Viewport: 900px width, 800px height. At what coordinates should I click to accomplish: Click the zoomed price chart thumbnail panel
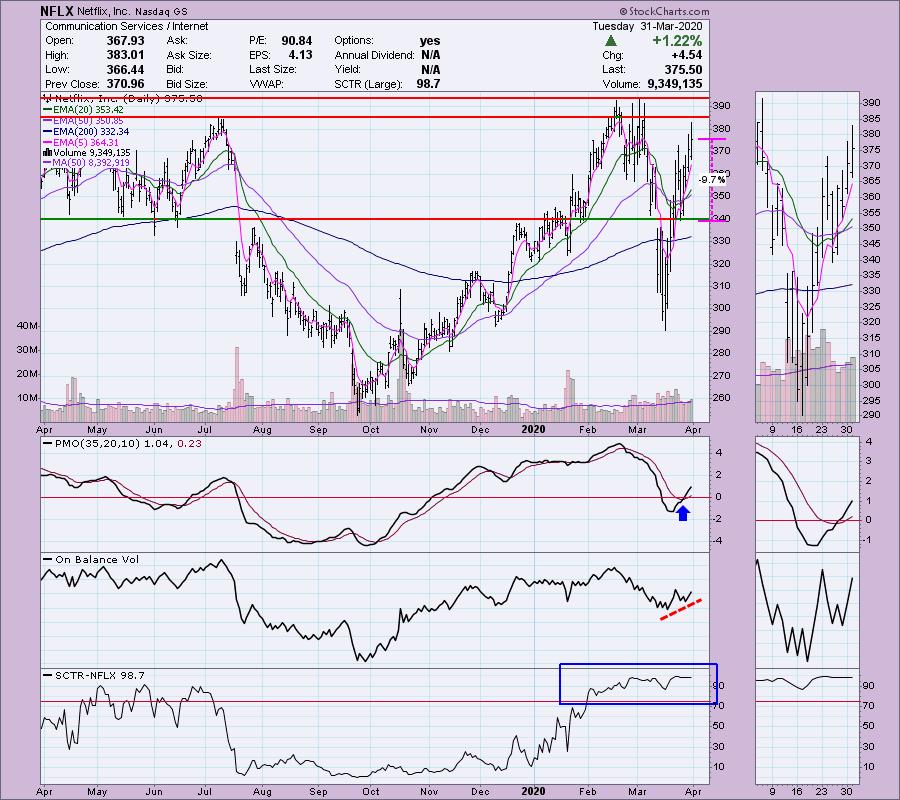click(807, 257)
